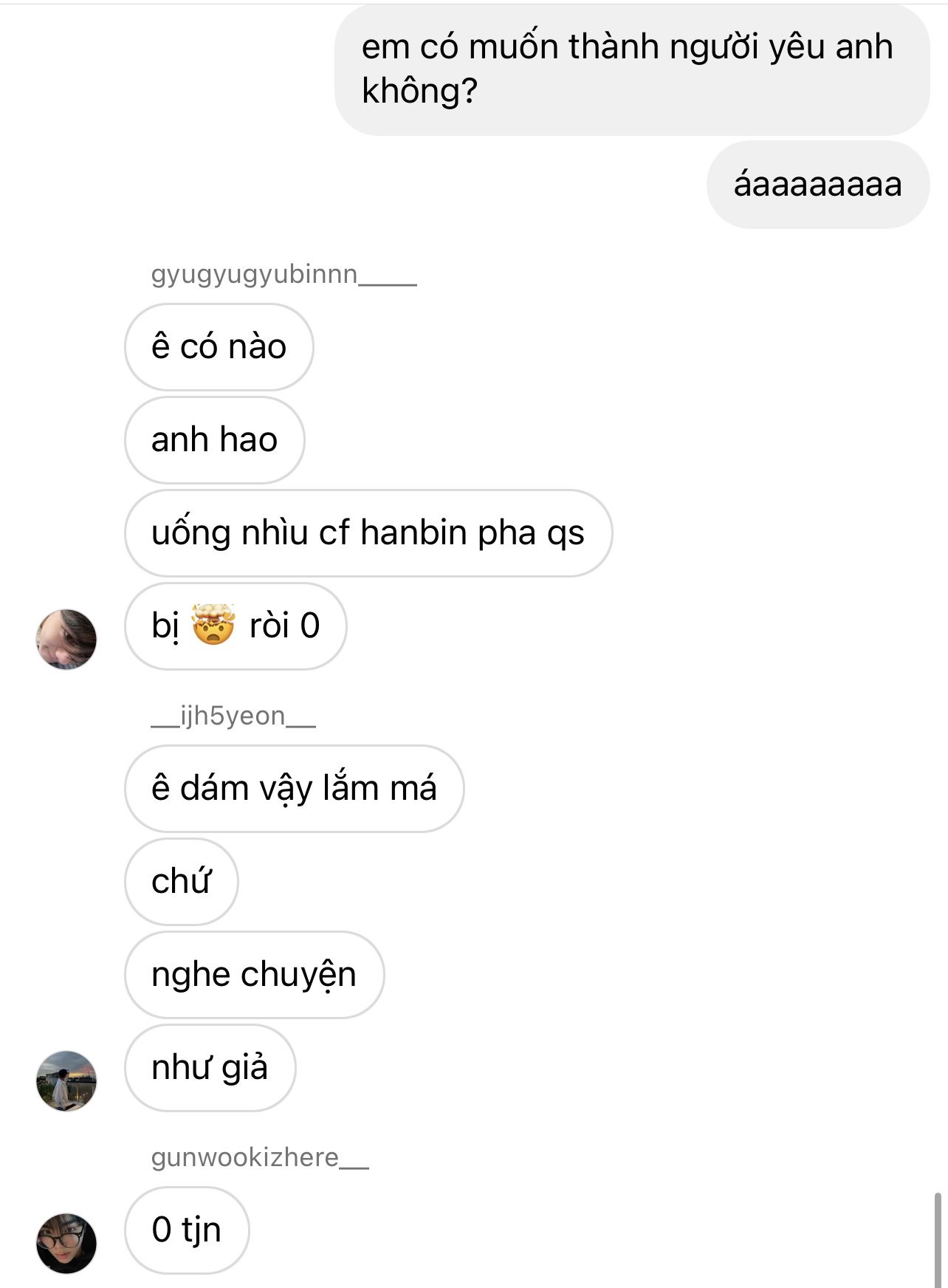Tap the "ê có nào" message bubble
Viewport: 948px width, 1288px height.
219,347
